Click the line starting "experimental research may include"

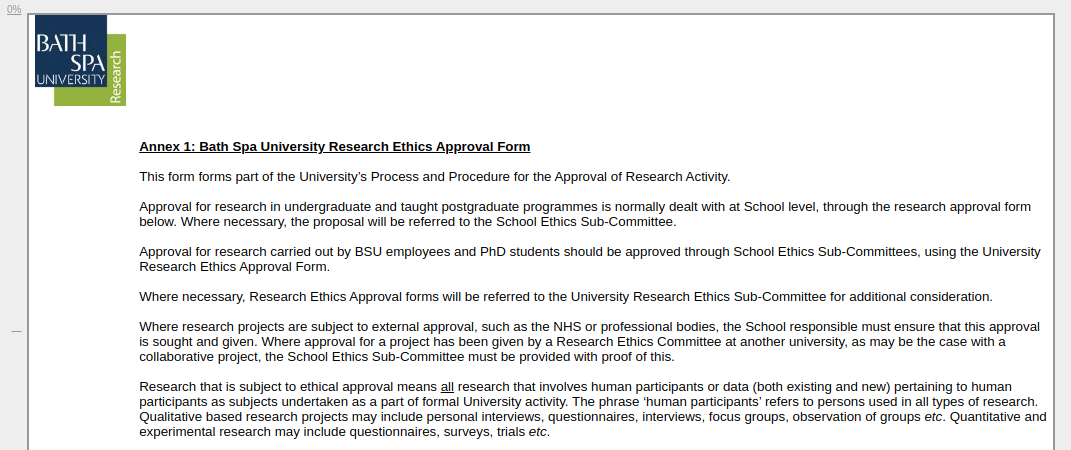click(x=344, y=432)
